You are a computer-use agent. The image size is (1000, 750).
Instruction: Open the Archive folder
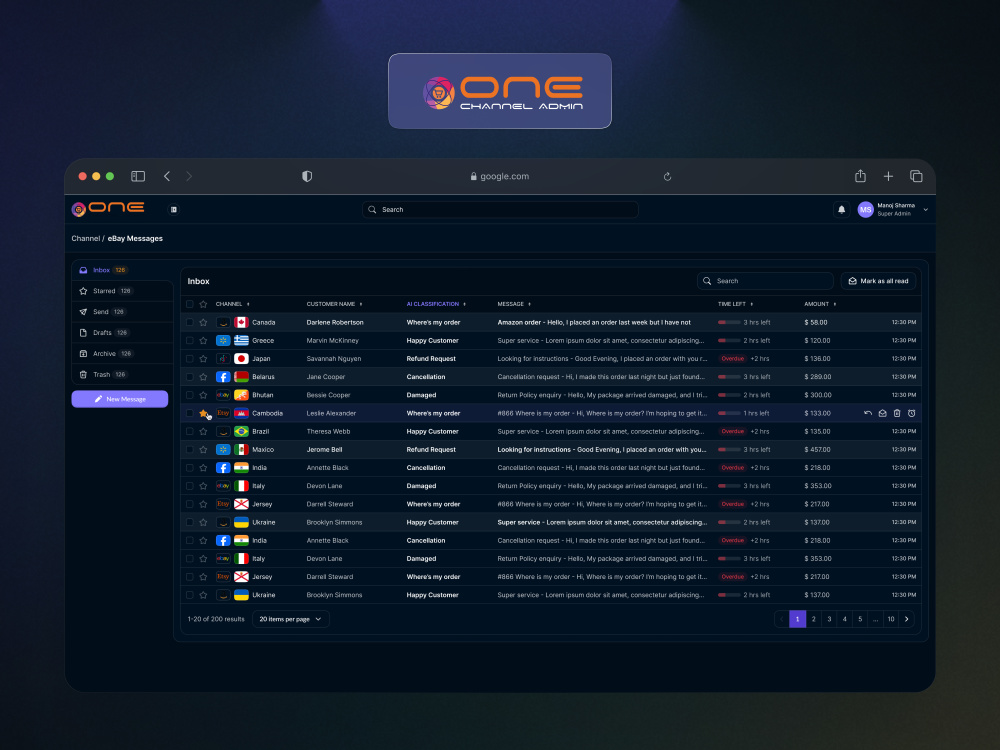click(x=122, y=353)
